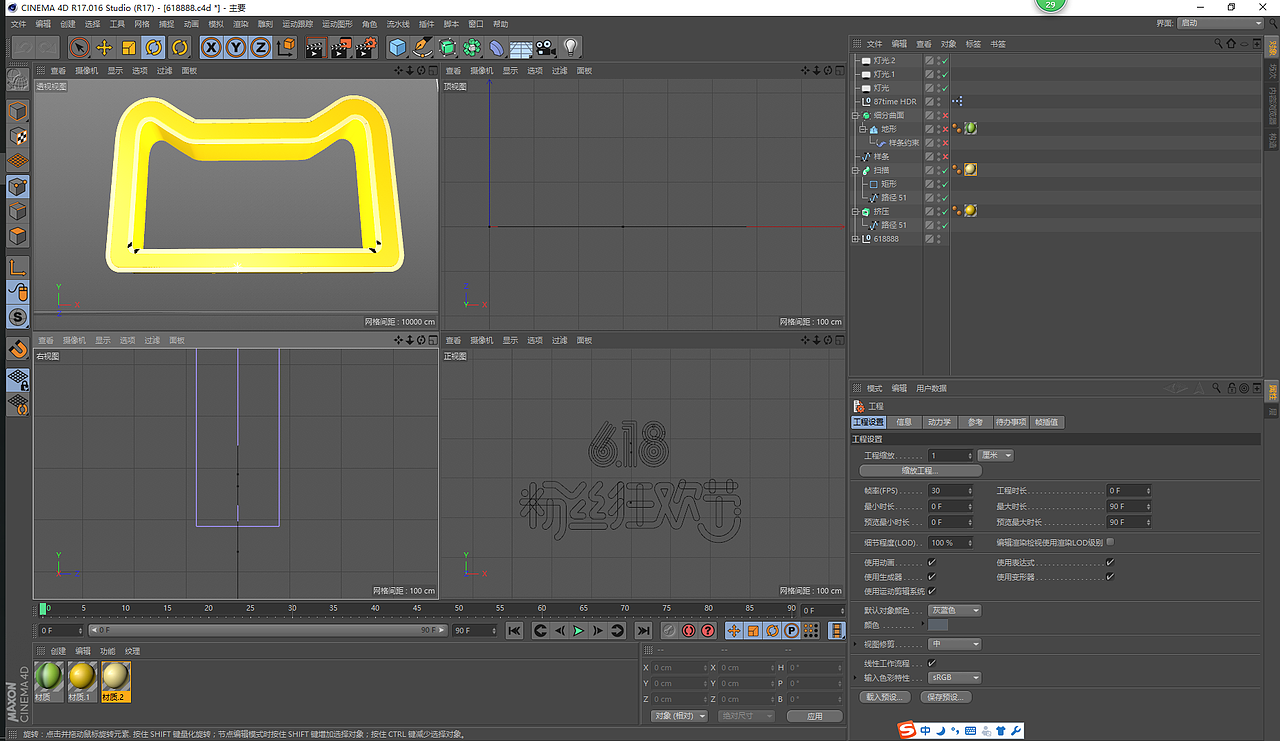Screen dimensions: 1280x741
Task: Add a Camera object
Action: 545,47
